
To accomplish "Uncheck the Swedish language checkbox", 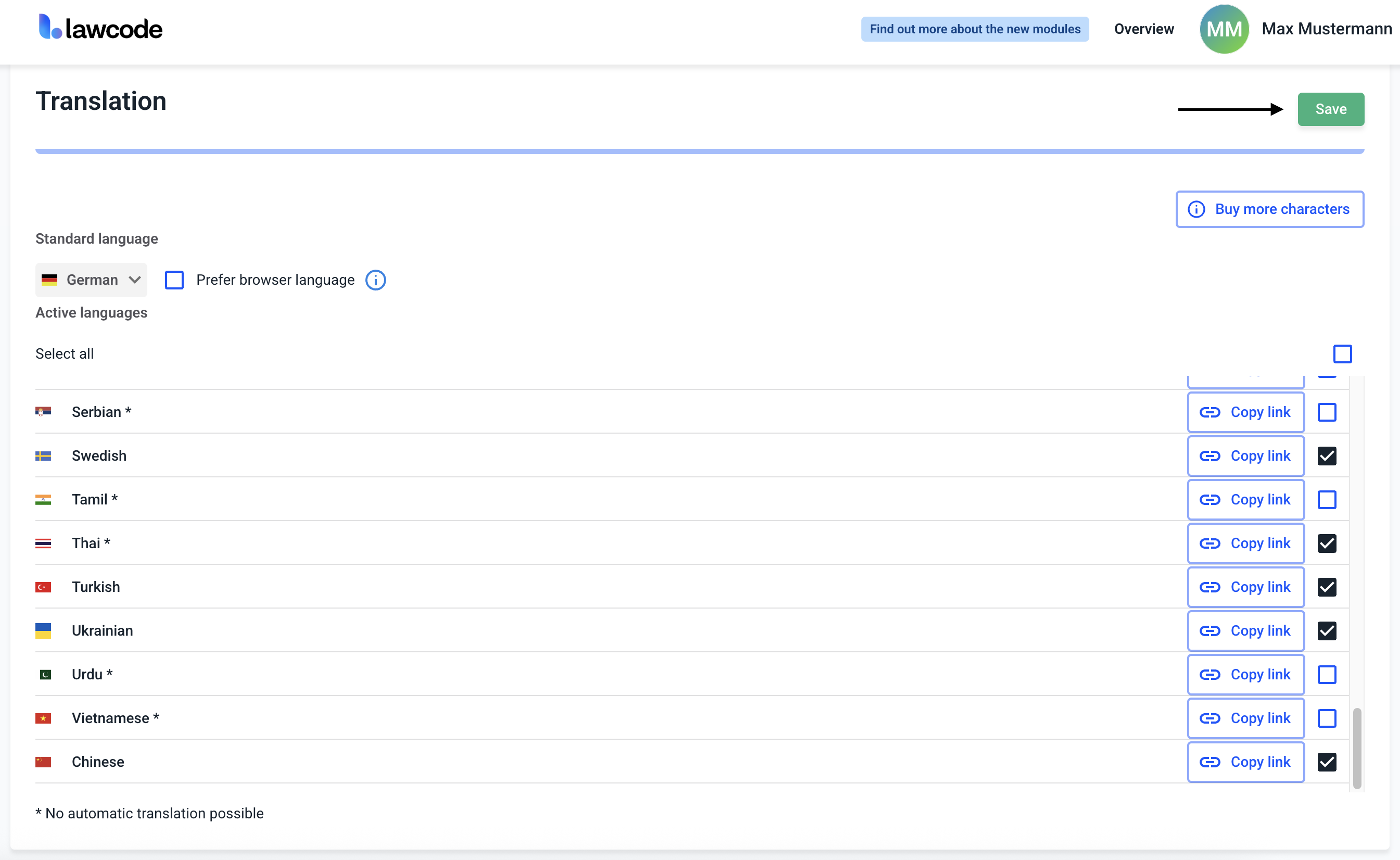I will 1327,456.
